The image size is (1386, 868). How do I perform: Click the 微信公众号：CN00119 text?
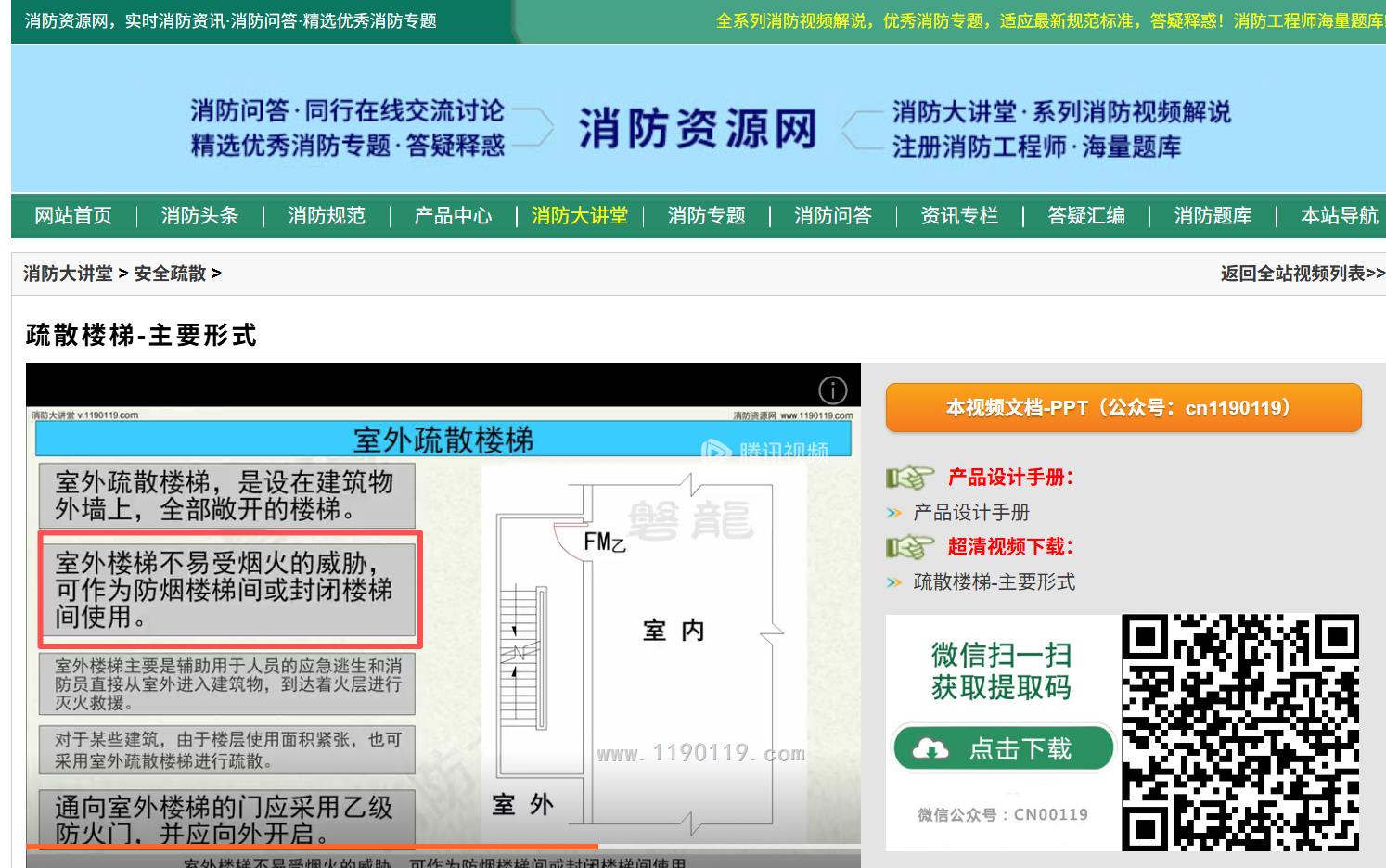(x=1003, y=814)
